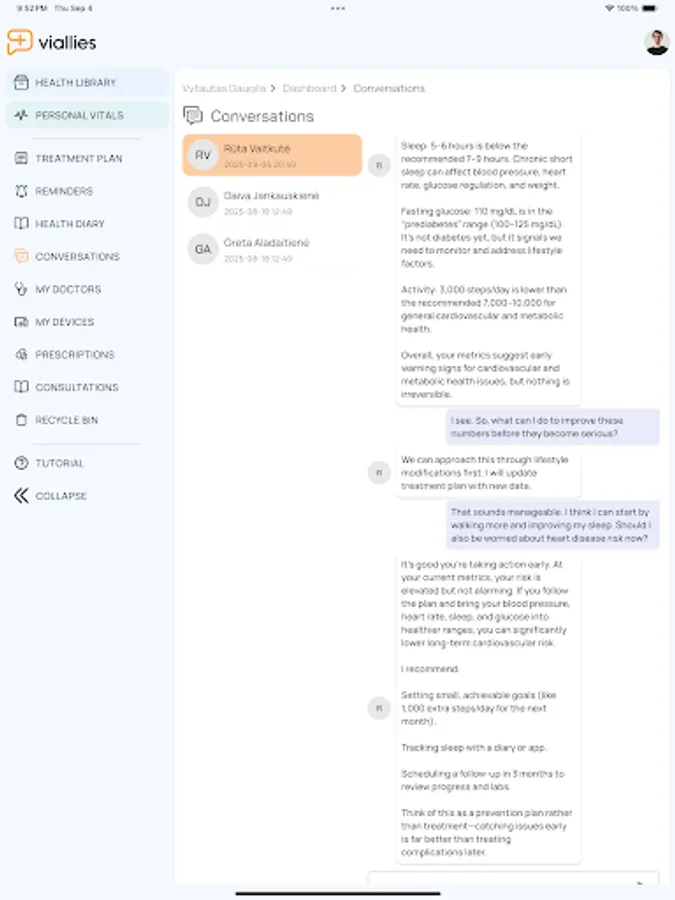Screen dimensions: 675x900
Task: Click the Tutorial help icon
Action: coord(19,463)
